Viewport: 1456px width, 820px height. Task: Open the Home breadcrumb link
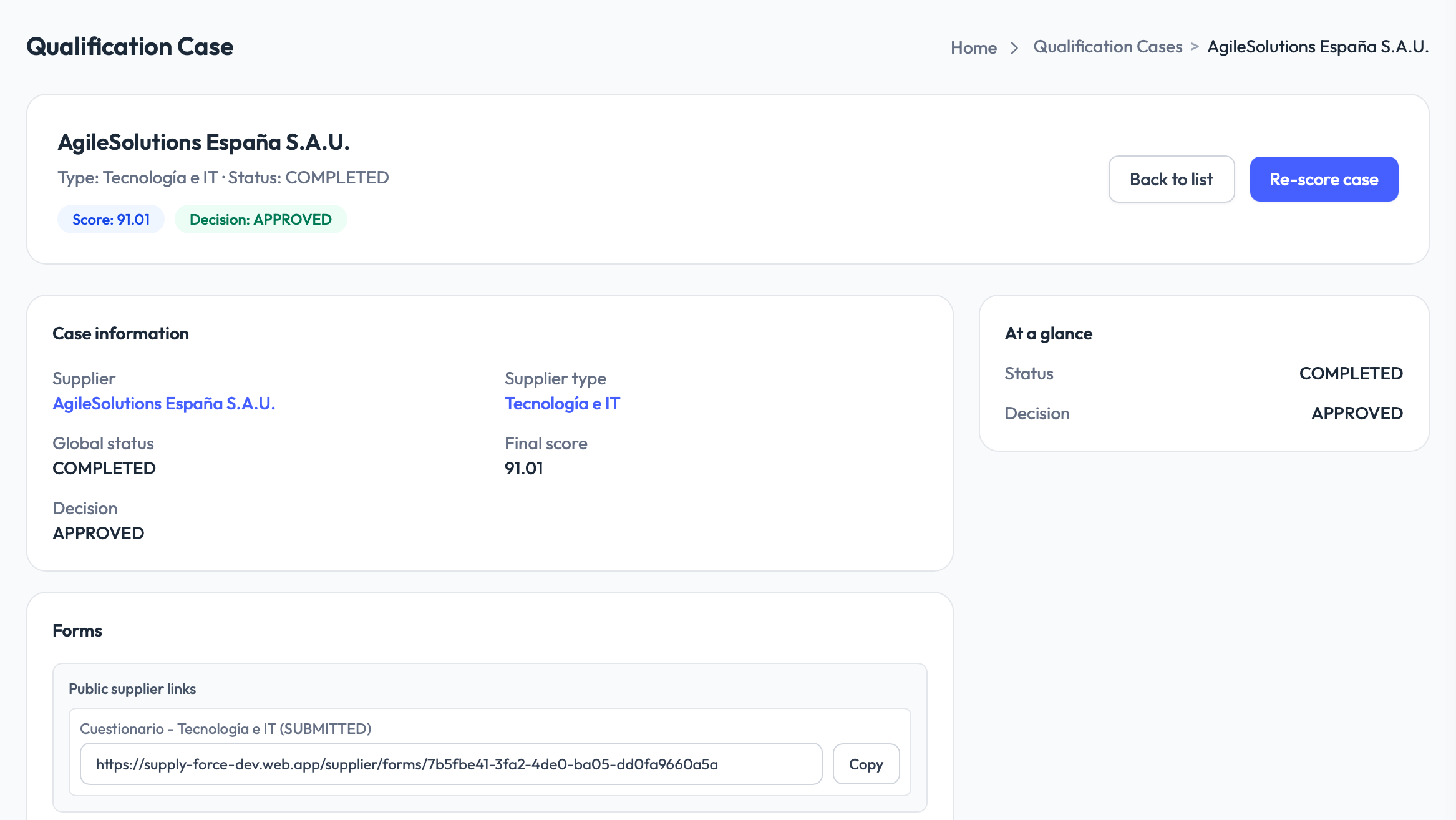click(973, 47)
